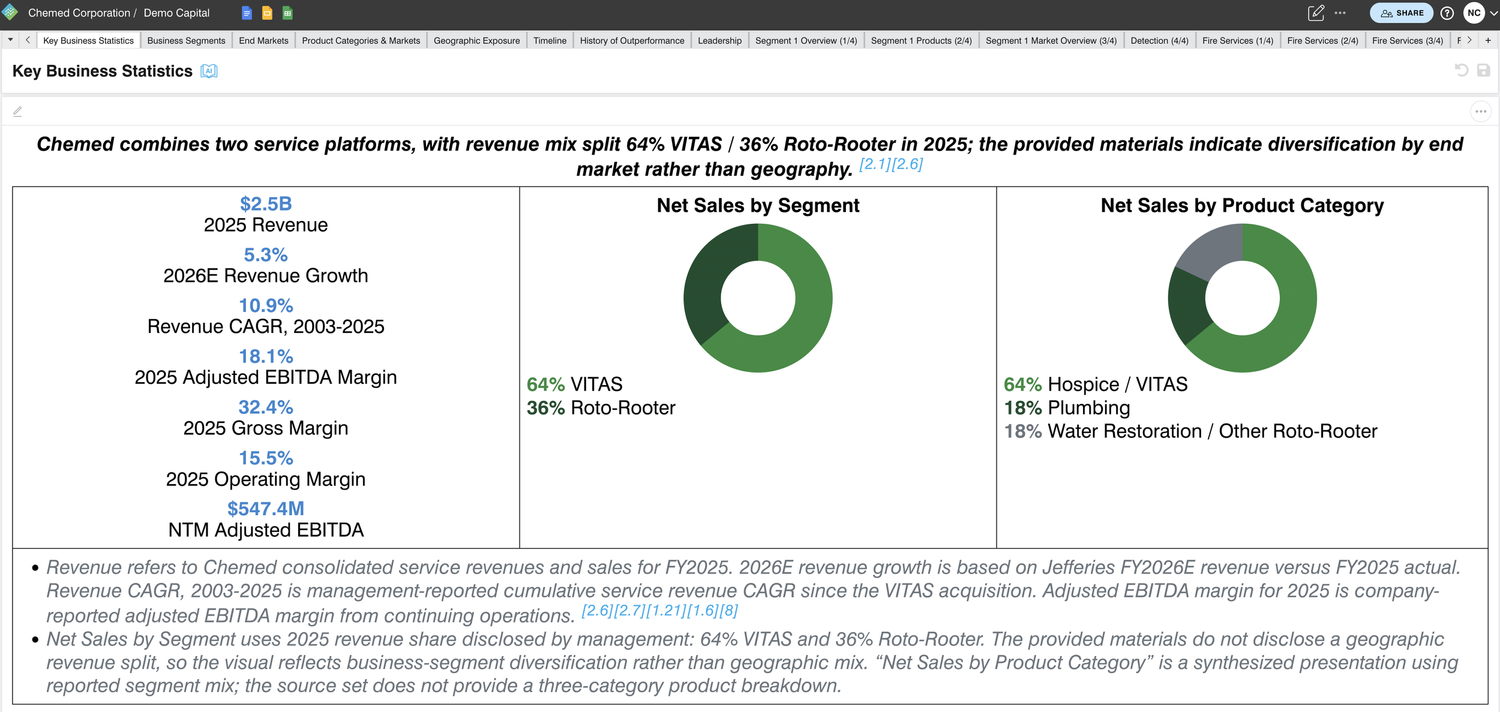Click citation [2.7] in the footnote
1500x712 pixels.
[629, 610]
